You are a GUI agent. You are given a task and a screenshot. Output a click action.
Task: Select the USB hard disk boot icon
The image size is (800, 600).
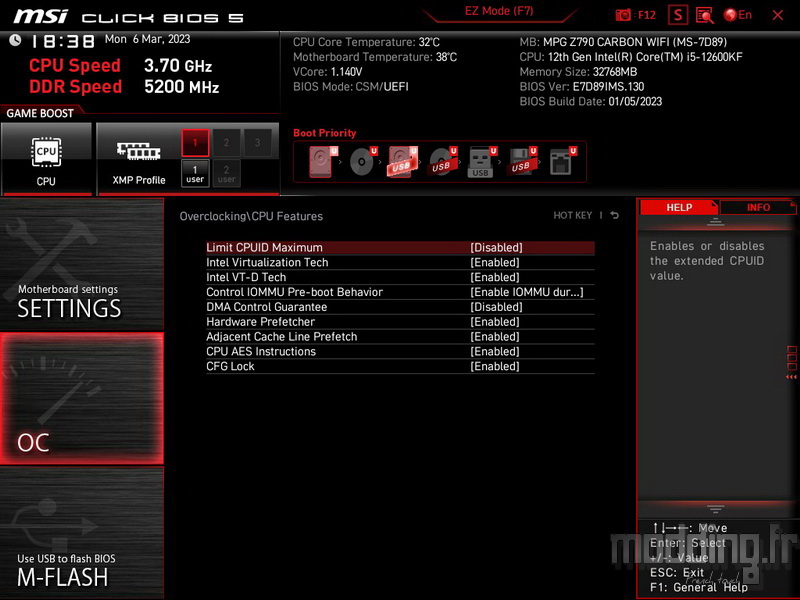403,161
